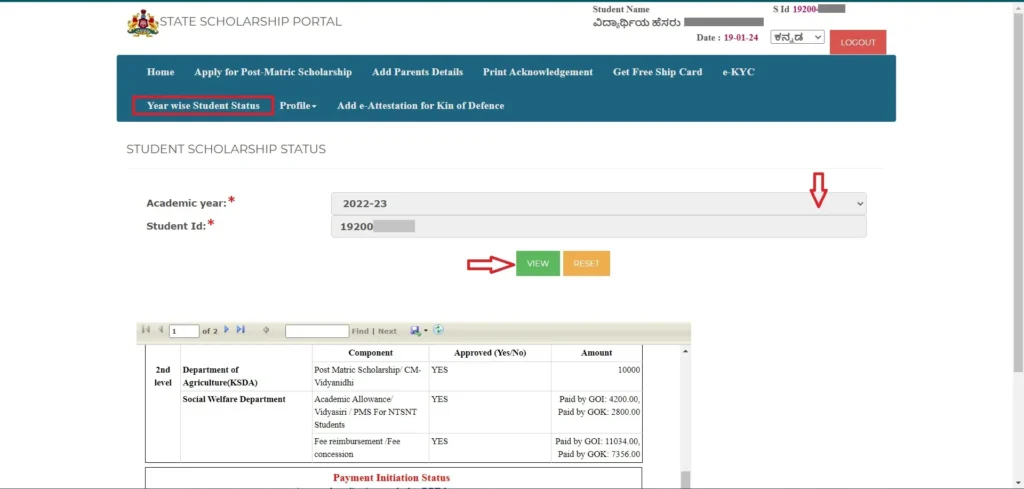Click 'Fee reimbursement /Fee concession' cell
Image resolution: width=1024 pixels, height=489 pixels.
[x=370, y=448]
